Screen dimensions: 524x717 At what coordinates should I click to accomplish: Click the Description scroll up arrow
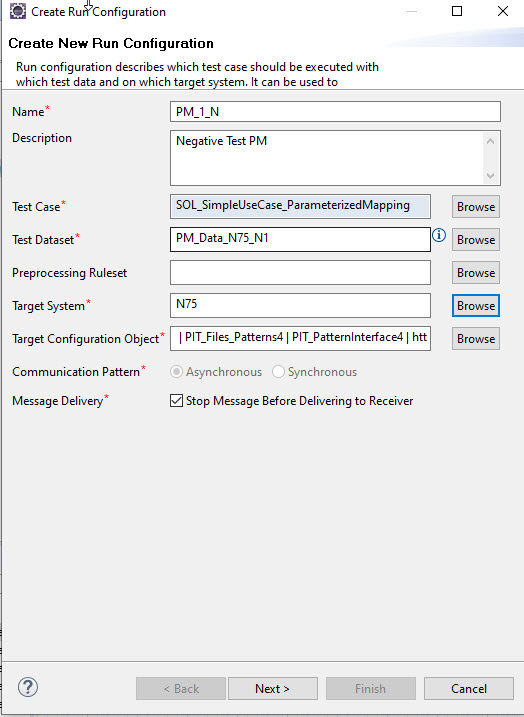point(491,141)
